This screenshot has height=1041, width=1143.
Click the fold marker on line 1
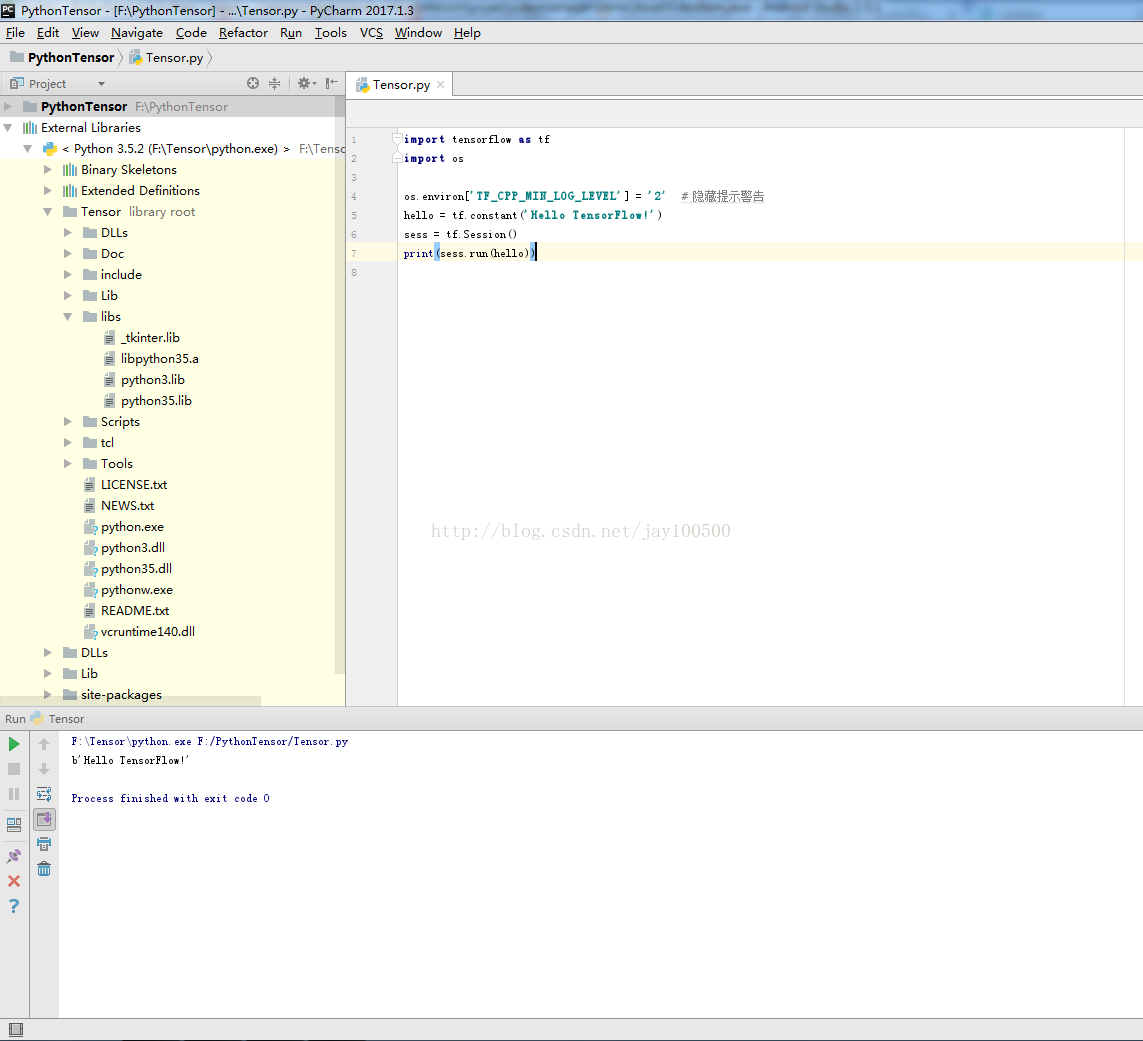tap(397, 139)
